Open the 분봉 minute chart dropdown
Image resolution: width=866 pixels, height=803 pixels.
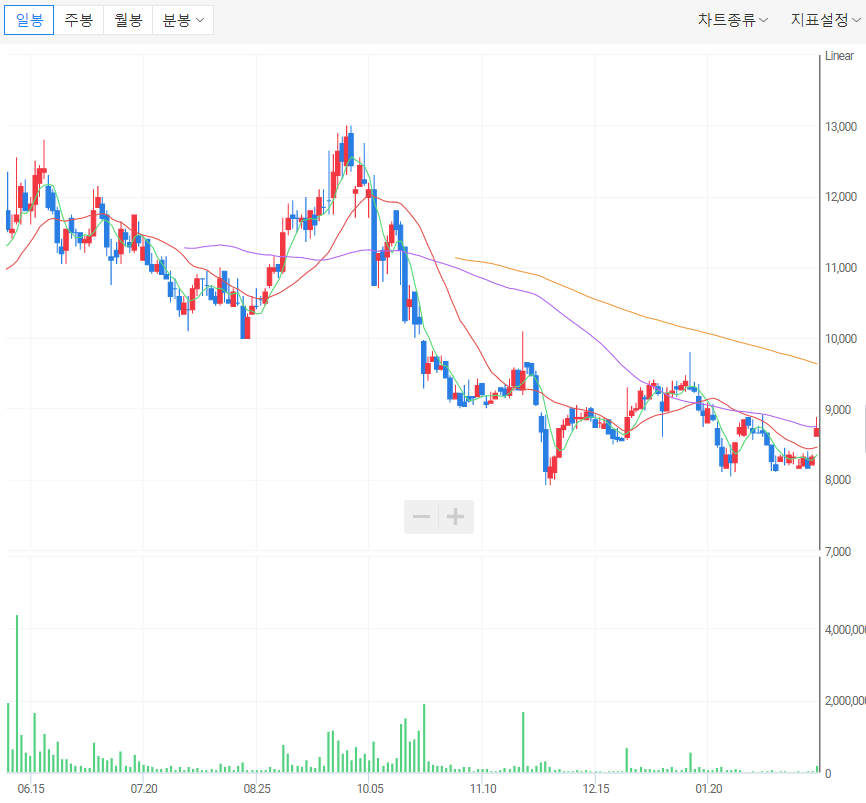coord(183,20)
